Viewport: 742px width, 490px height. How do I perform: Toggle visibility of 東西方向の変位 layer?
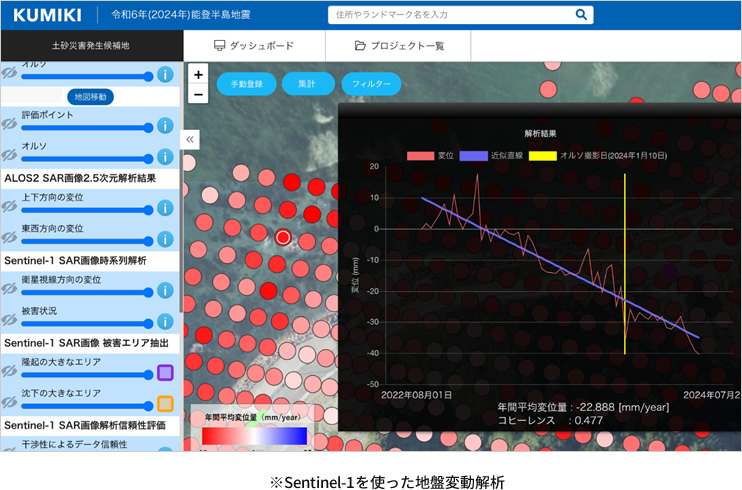9,238
